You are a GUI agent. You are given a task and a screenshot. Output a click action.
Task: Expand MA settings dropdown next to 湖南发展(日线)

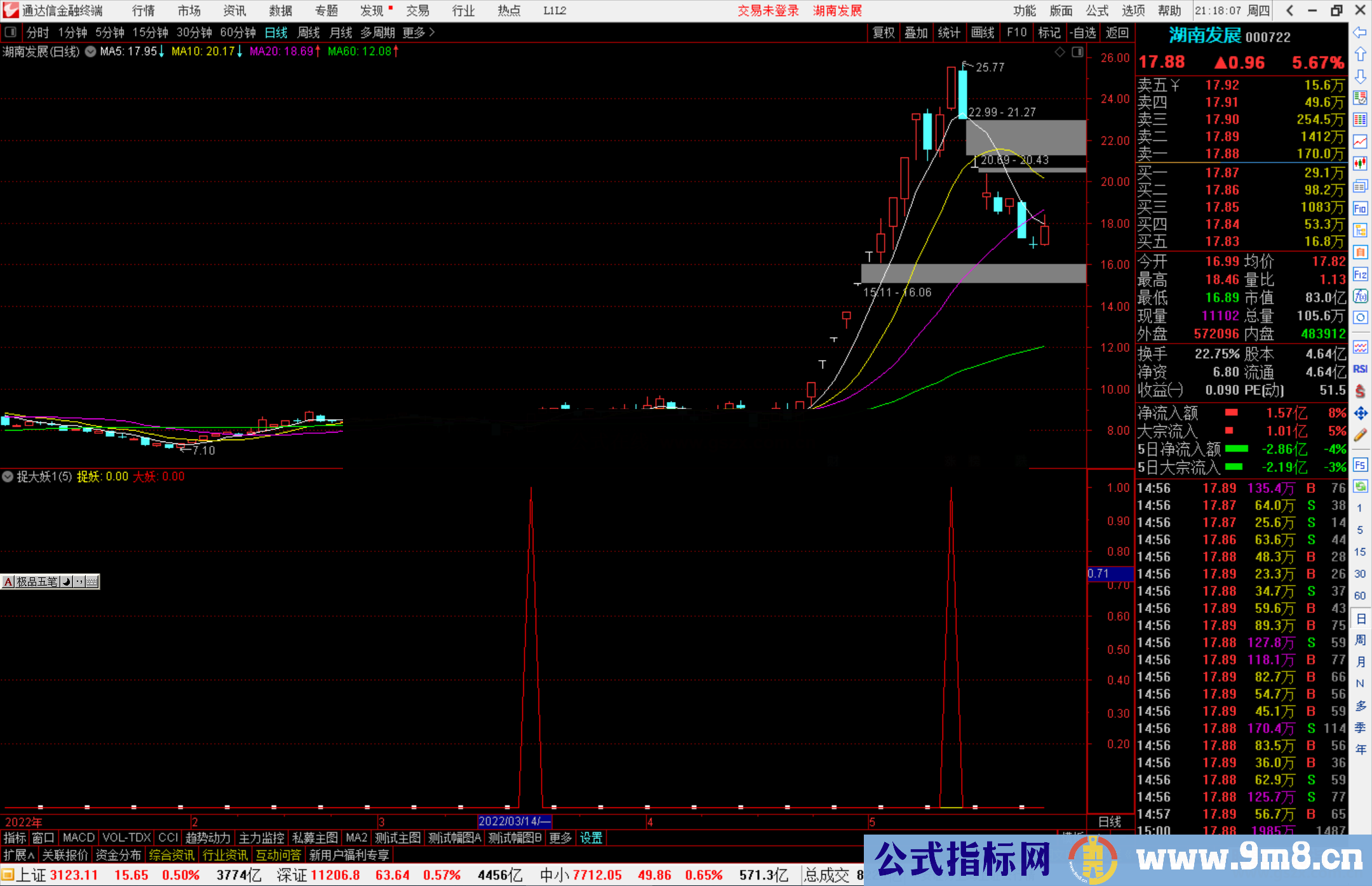point(90,51)
